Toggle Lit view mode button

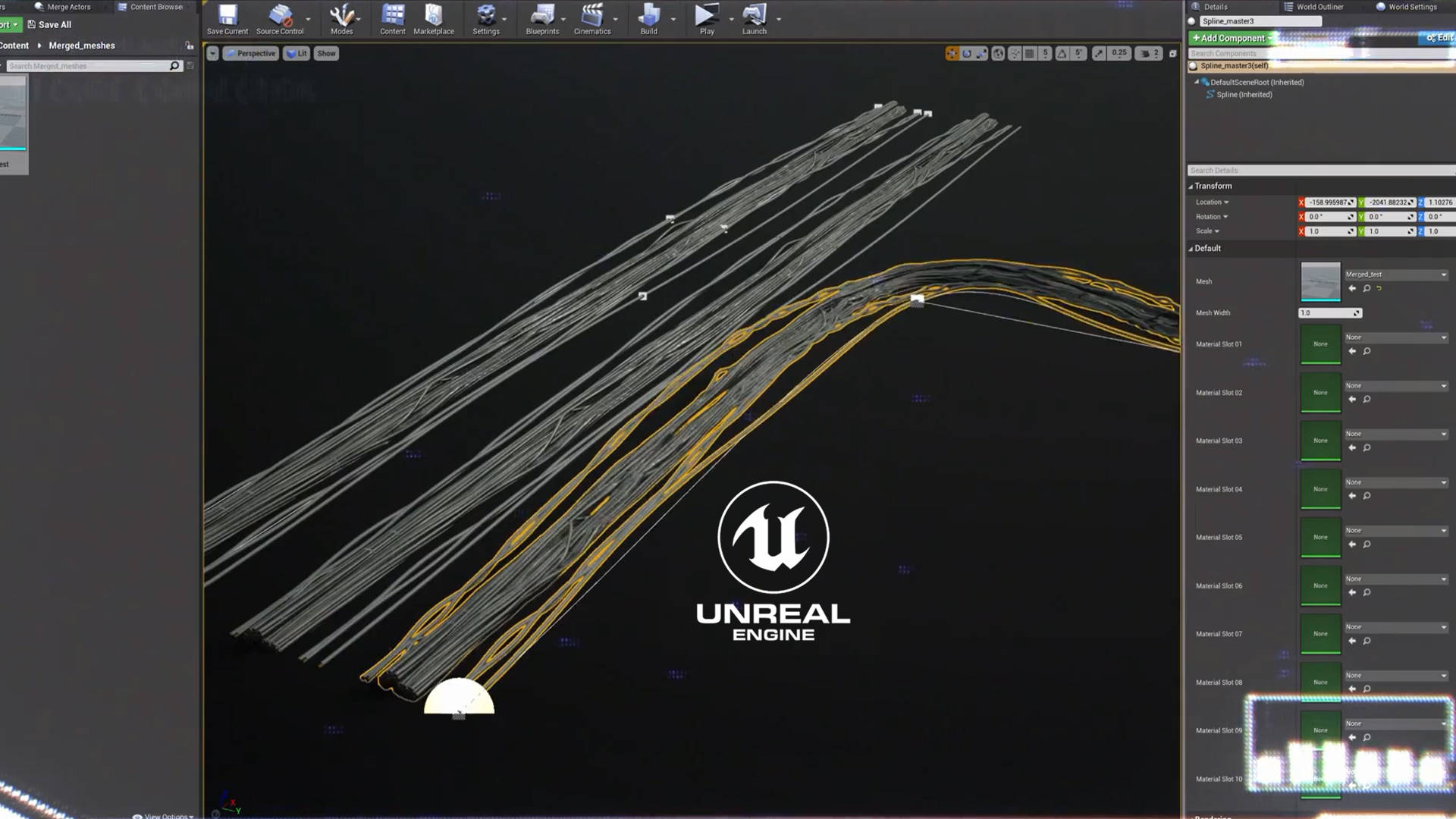tap(297, 53)
